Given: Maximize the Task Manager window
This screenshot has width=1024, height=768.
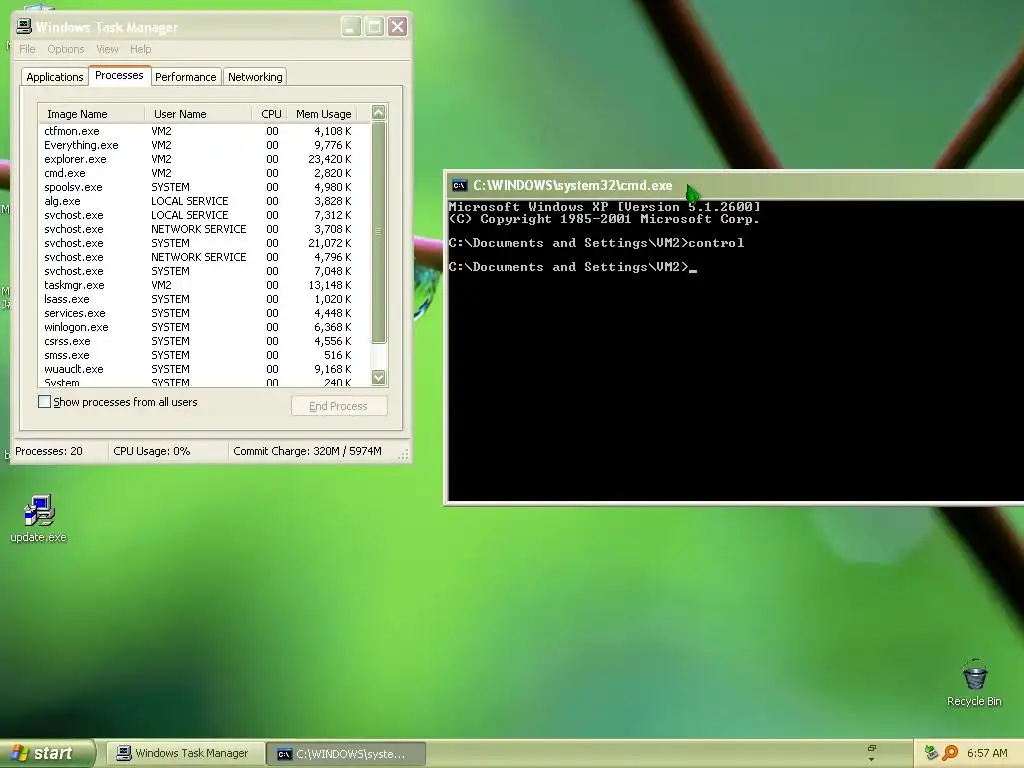Looking at the screenshot, I should pyautogui.click(x=374, y=27).
